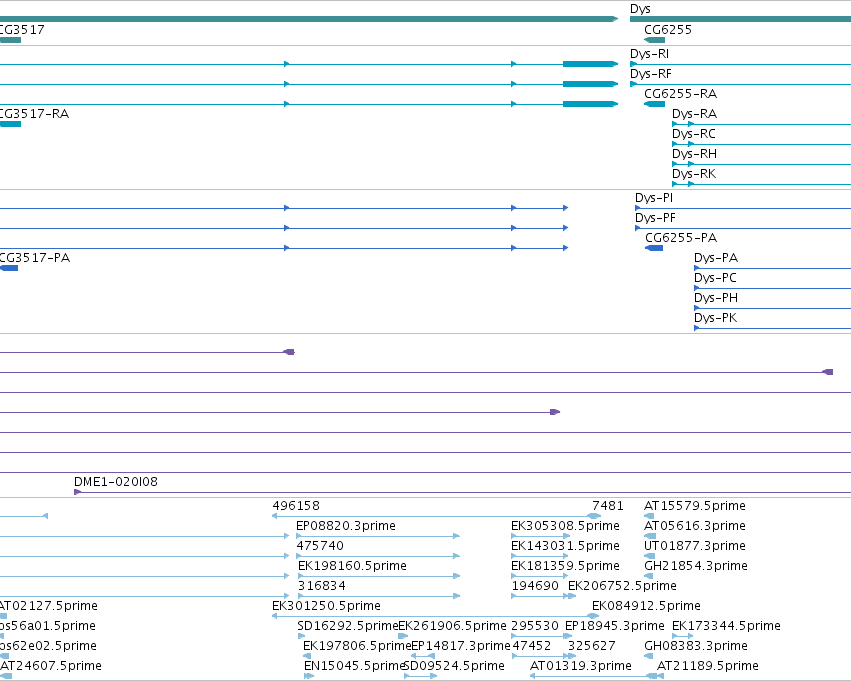Image resolution: width=851 pixels, height=681 pixels.
Task: Click the Dys-PF protein label
Action: (x=655, y=218)
